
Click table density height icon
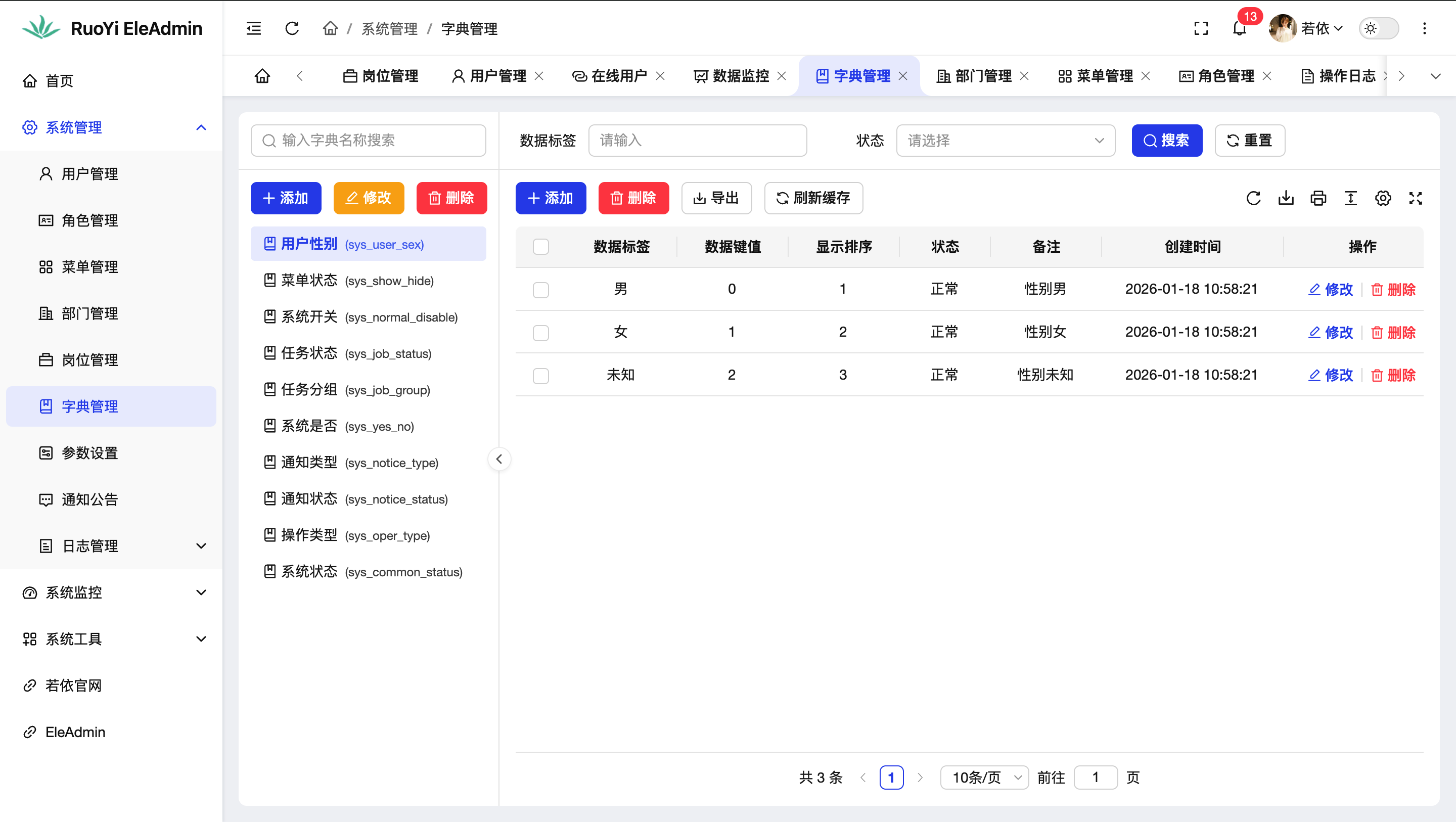1350,198
